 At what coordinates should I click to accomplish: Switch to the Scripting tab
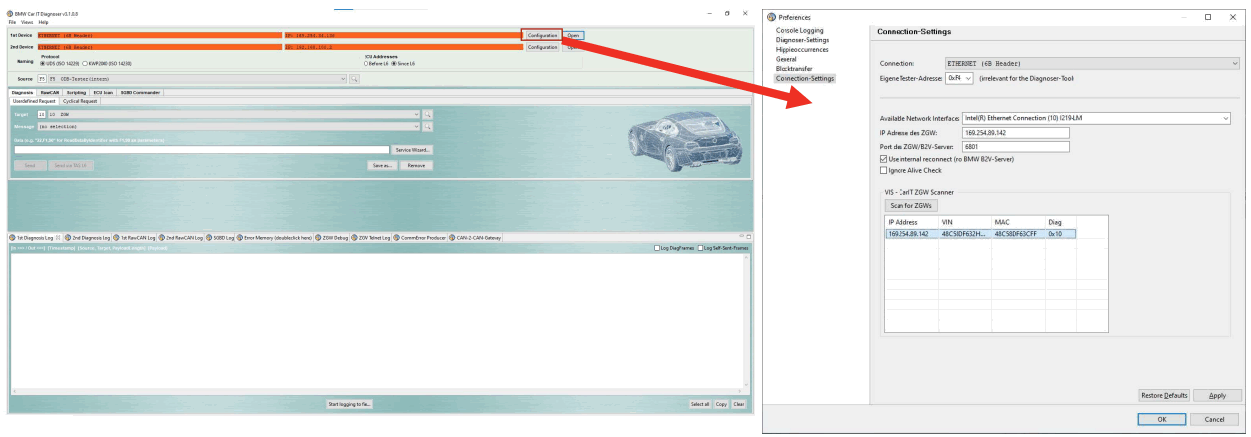point(76,92)
